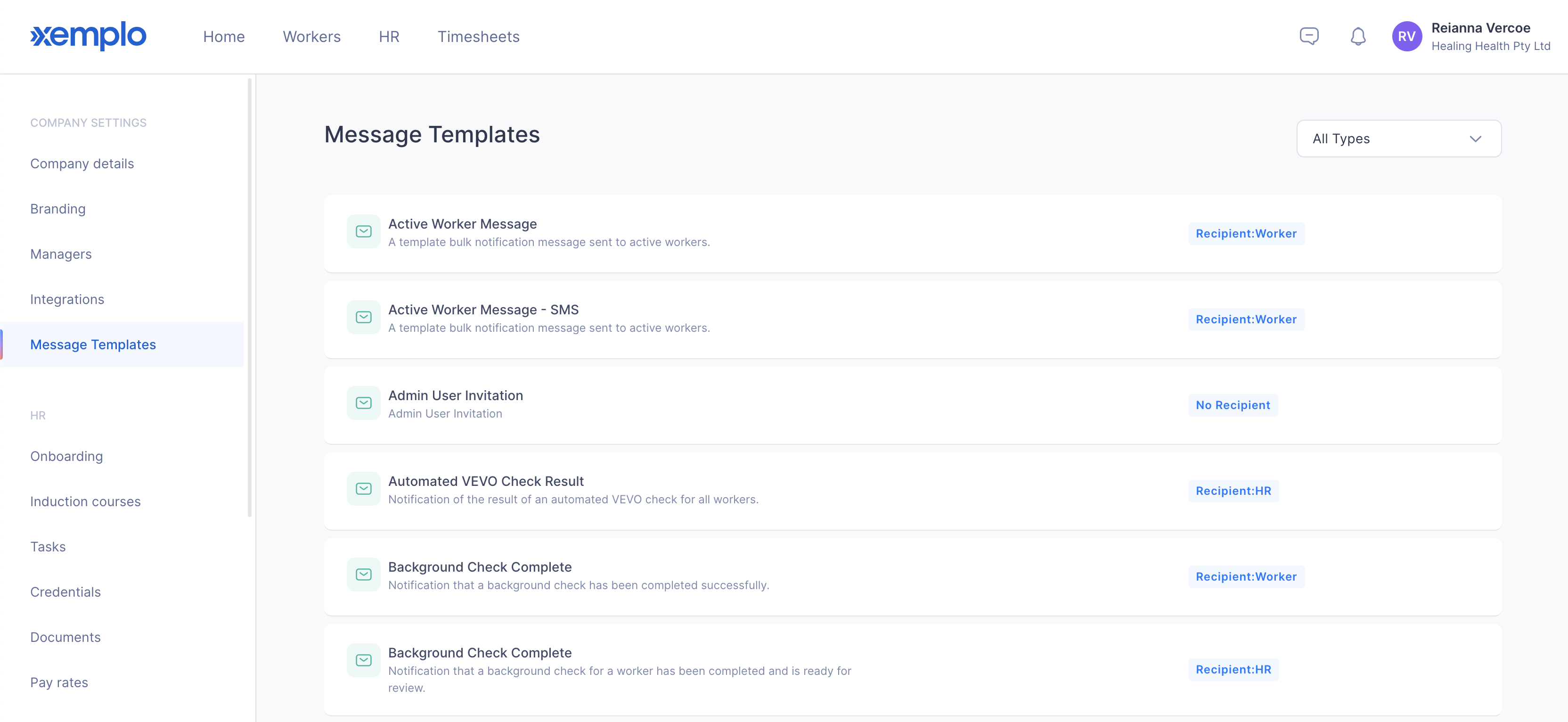Click Recipient:Worker tag on Background Check Complete
Image resolution: width=1568 pixels, height=722 pixels.
[x=1246, y=577]
